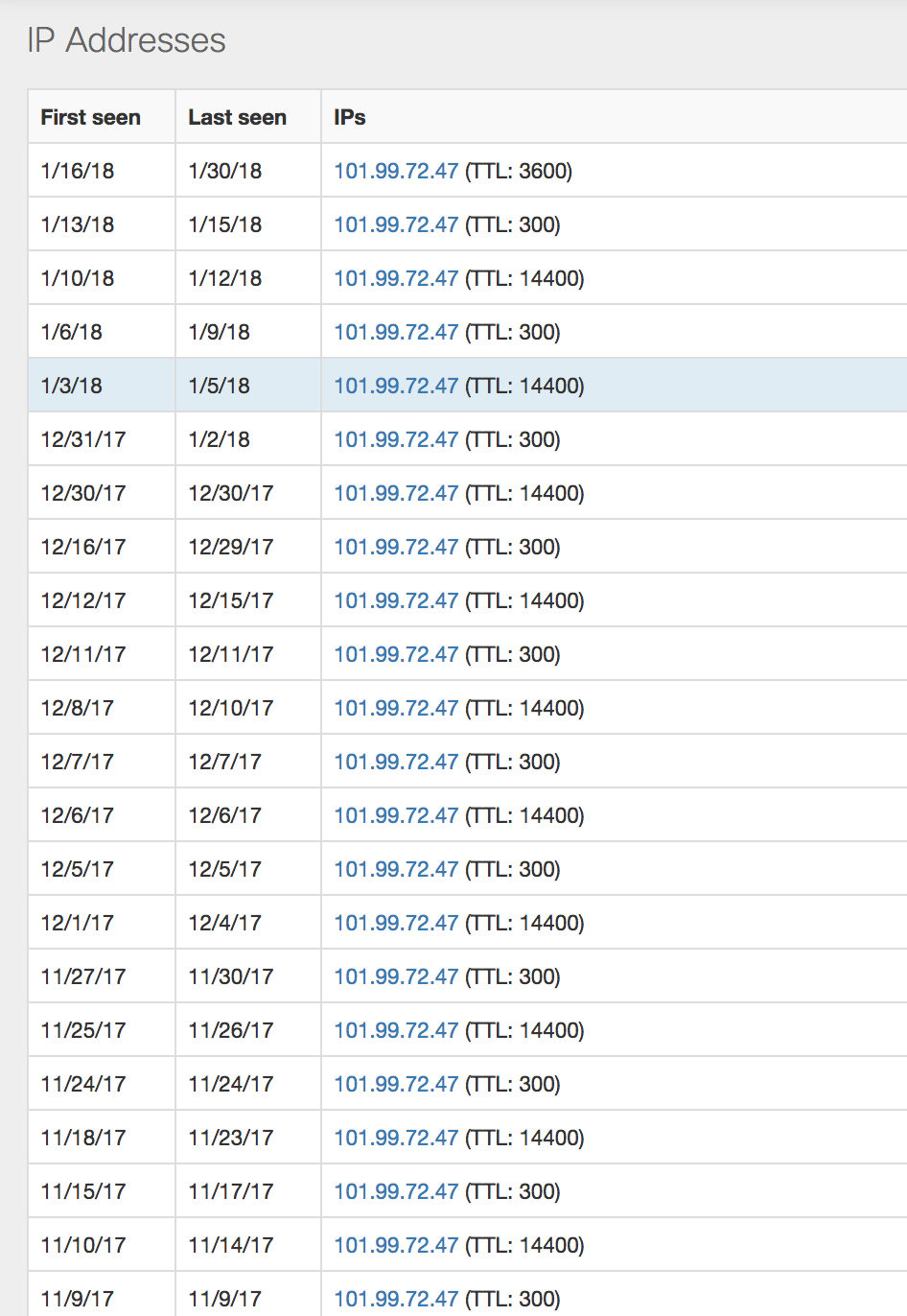Open IP link first seen 12/12/17

(x=396, y=600)
